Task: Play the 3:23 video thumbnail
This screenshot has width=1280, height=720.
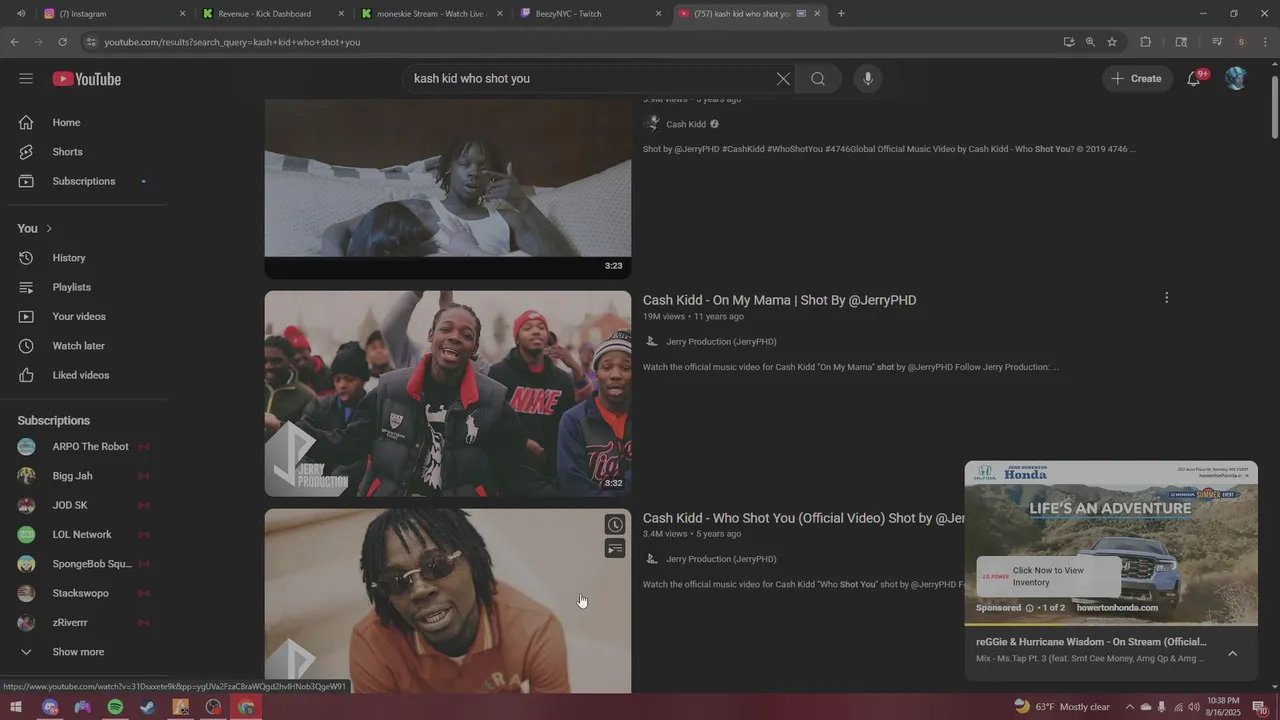Action: [448, 188]
